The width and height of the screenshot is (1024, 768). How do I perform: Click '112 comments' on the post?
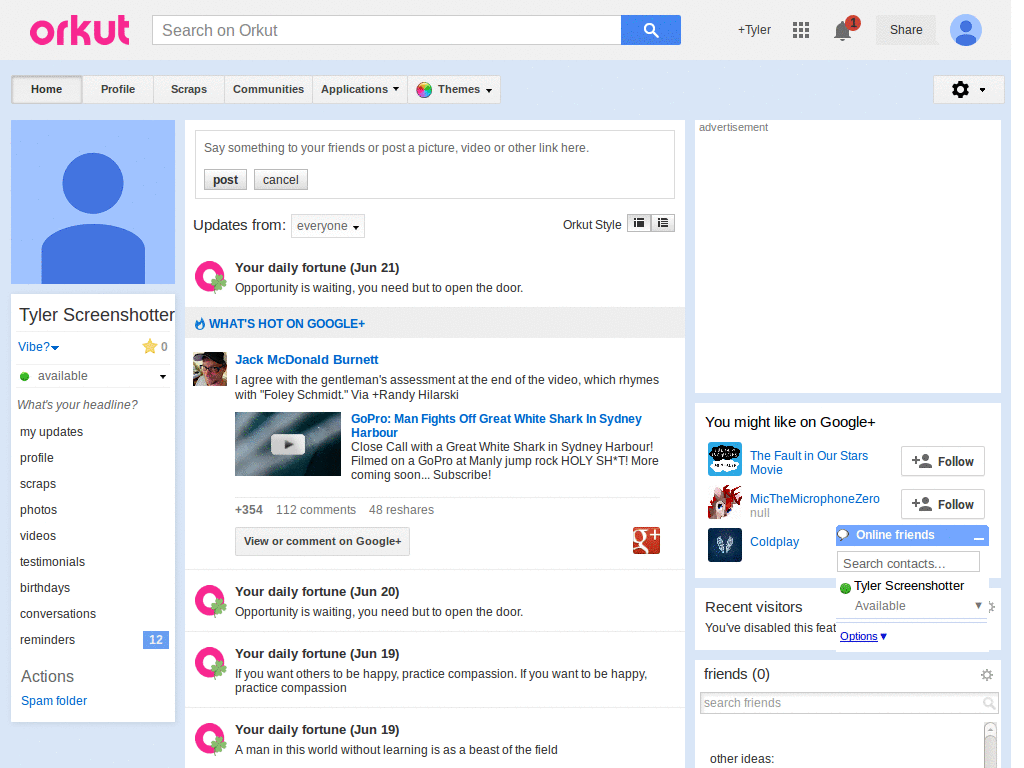point(316,510)
